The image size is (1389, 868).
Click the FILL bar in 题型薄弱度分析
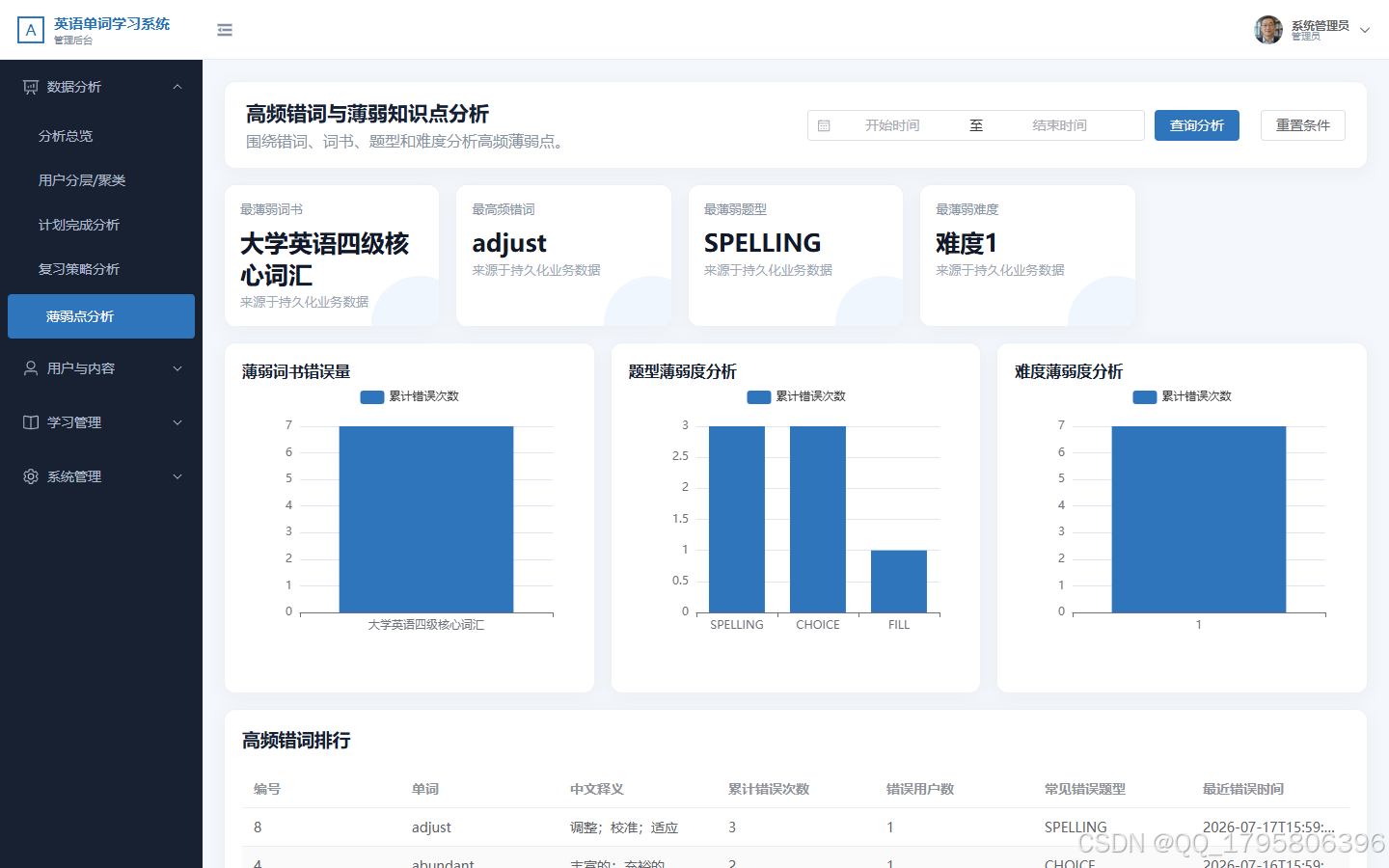(899, 582)
